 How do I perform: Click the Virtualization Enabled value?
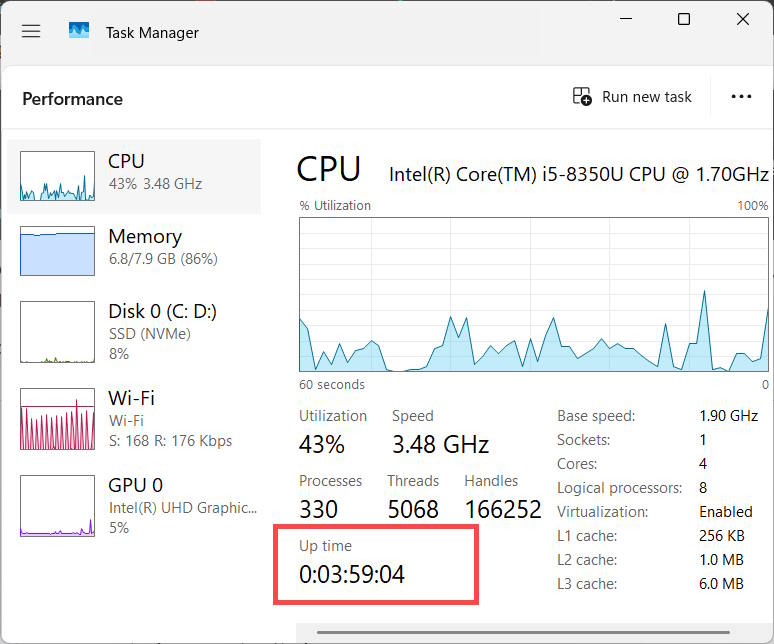pyautogui.click(x=726, y=512)
